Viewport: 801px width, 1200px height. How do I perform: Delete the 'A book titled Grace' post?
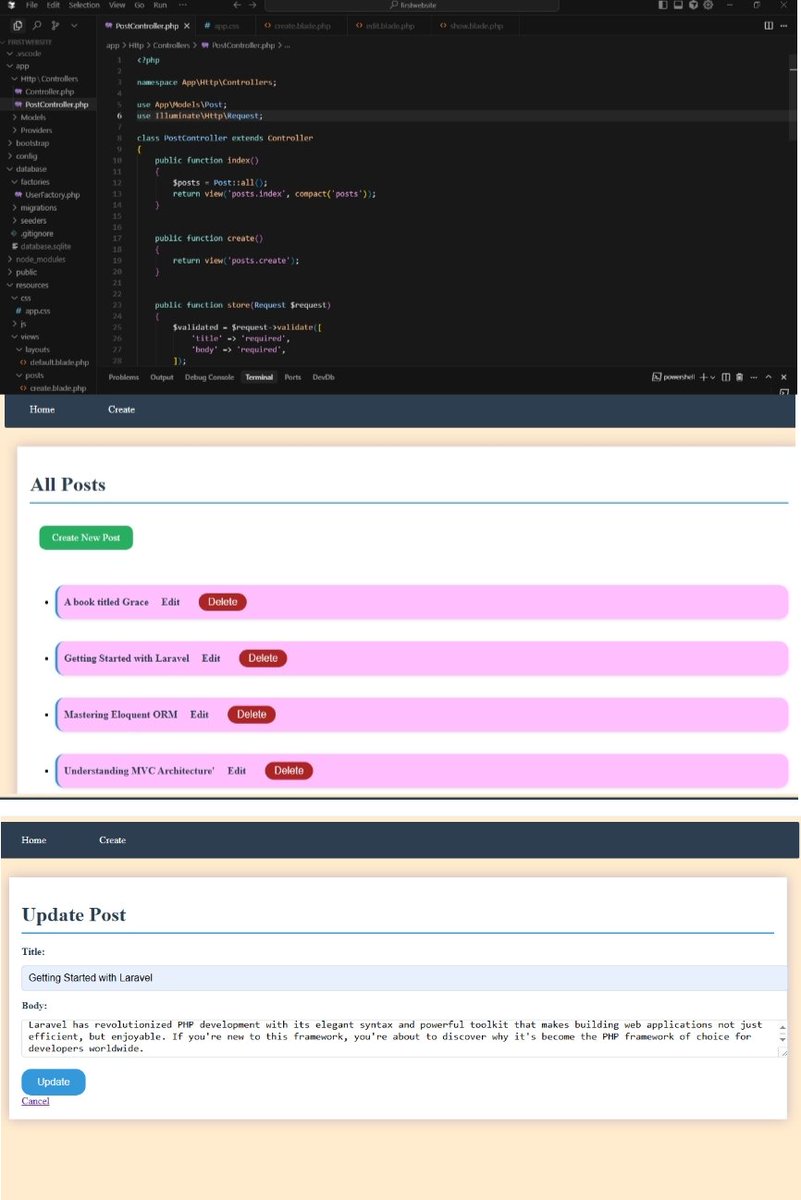[x=223, y=602]
